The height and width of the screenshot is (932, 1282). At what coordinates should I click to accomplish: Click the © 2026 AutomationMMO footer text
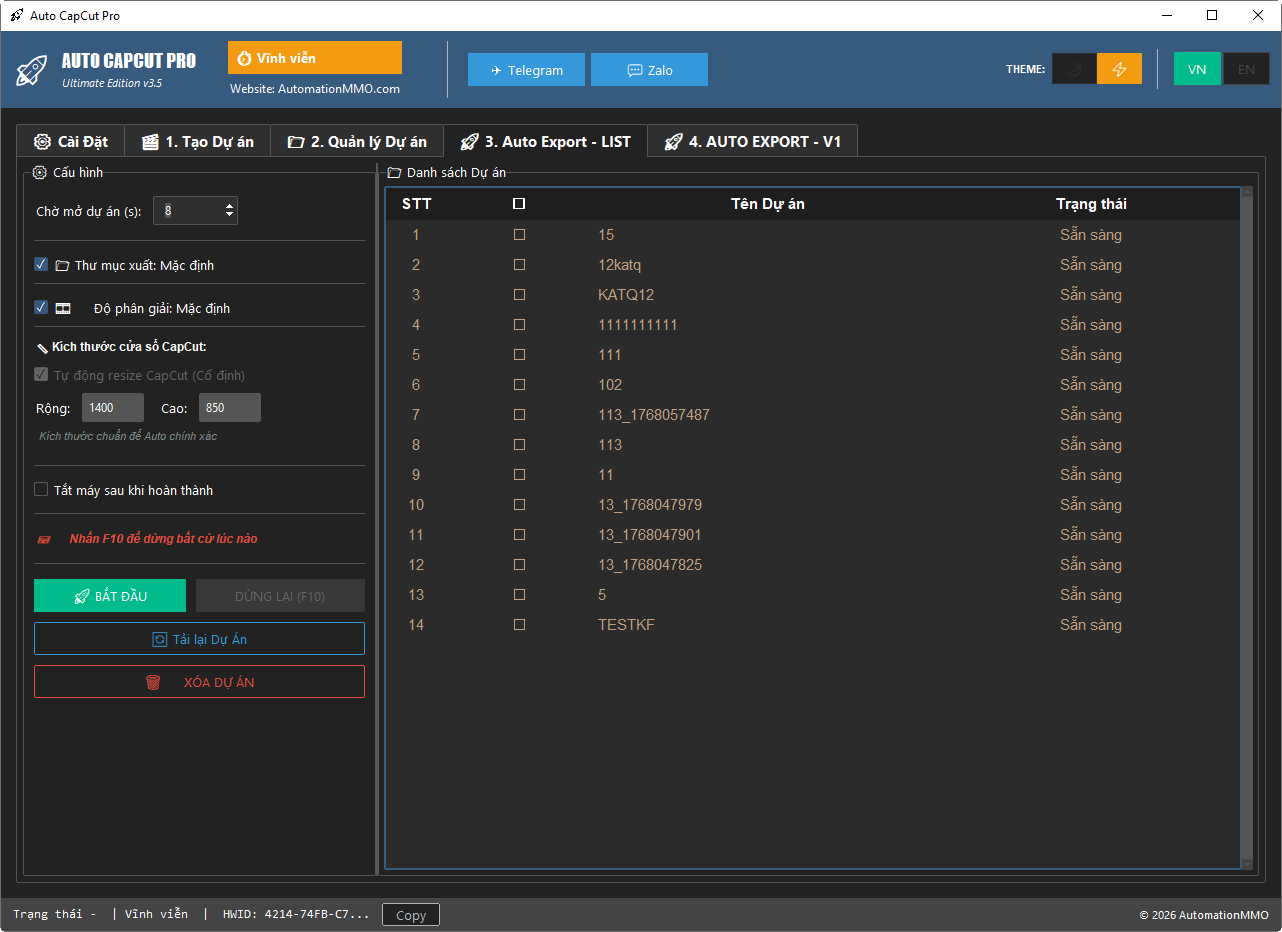(x=1204, y=915)
